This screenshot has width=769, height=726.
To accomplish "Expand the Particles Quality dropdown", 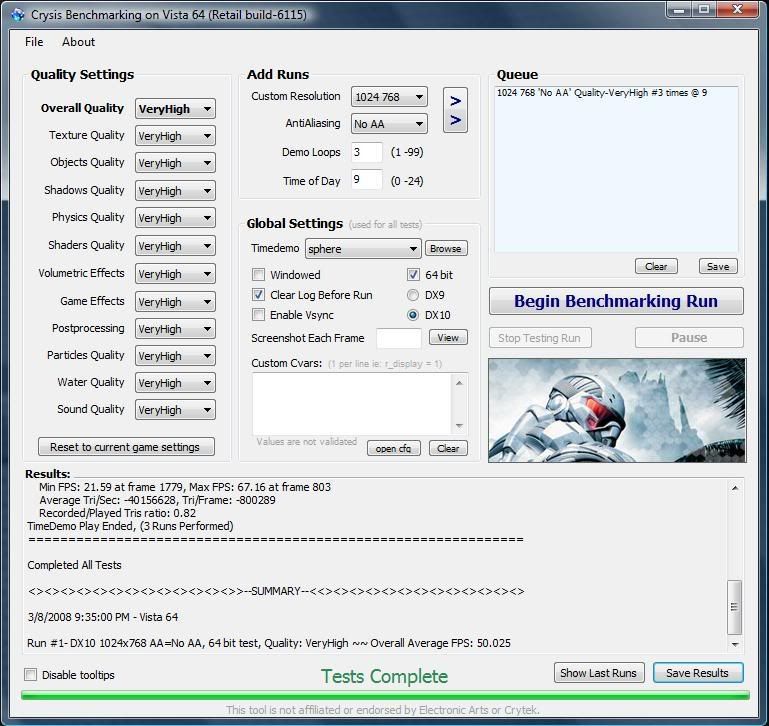I will pos(175,356).
